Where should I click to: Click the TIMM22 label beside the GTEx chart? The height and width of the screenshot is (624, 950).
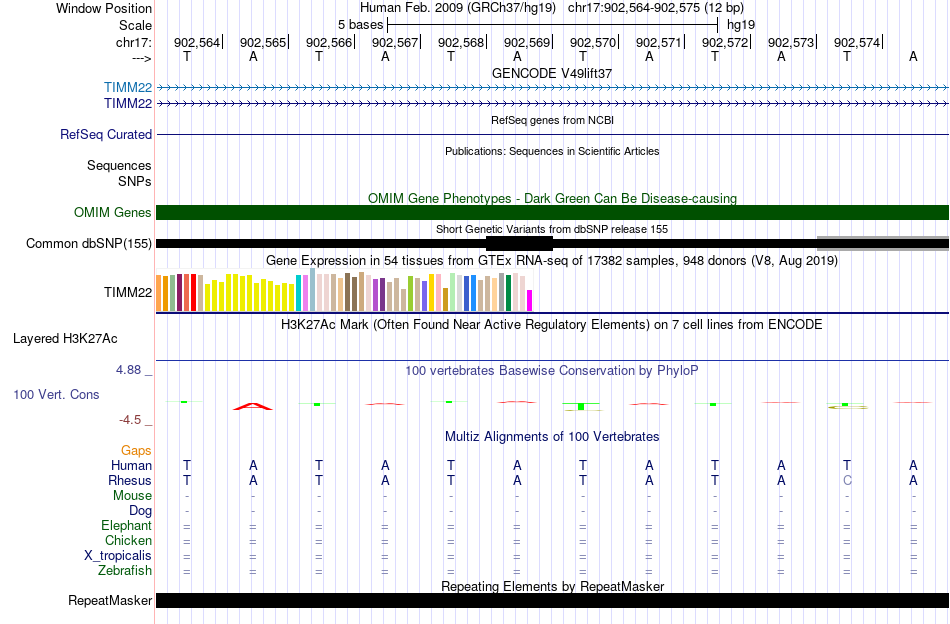click(x=128, y=293)
